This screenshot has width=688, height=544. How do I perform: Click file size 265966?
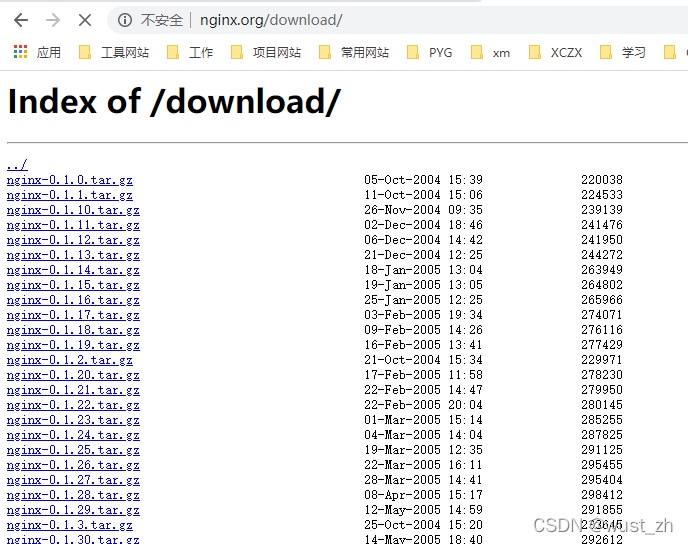(602, 300)
